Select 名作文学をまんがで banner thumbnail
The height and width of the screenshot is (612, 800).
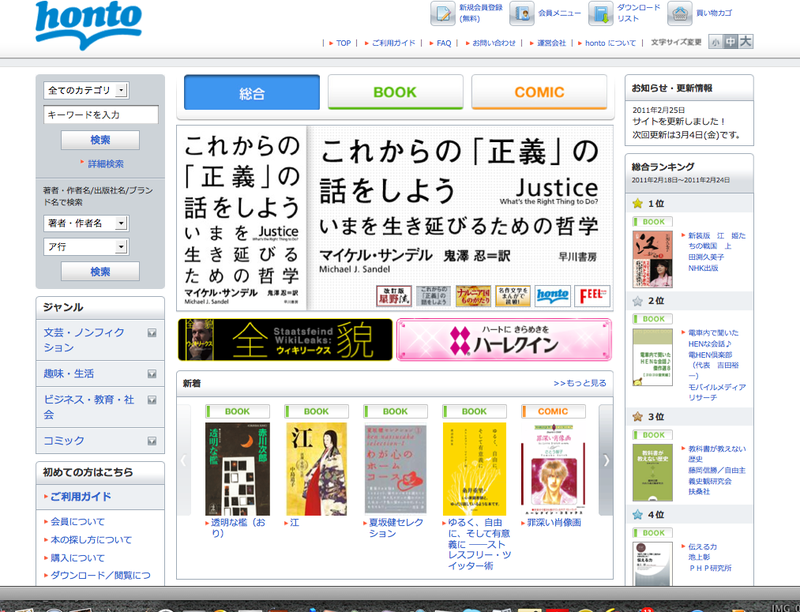[513, 296]
